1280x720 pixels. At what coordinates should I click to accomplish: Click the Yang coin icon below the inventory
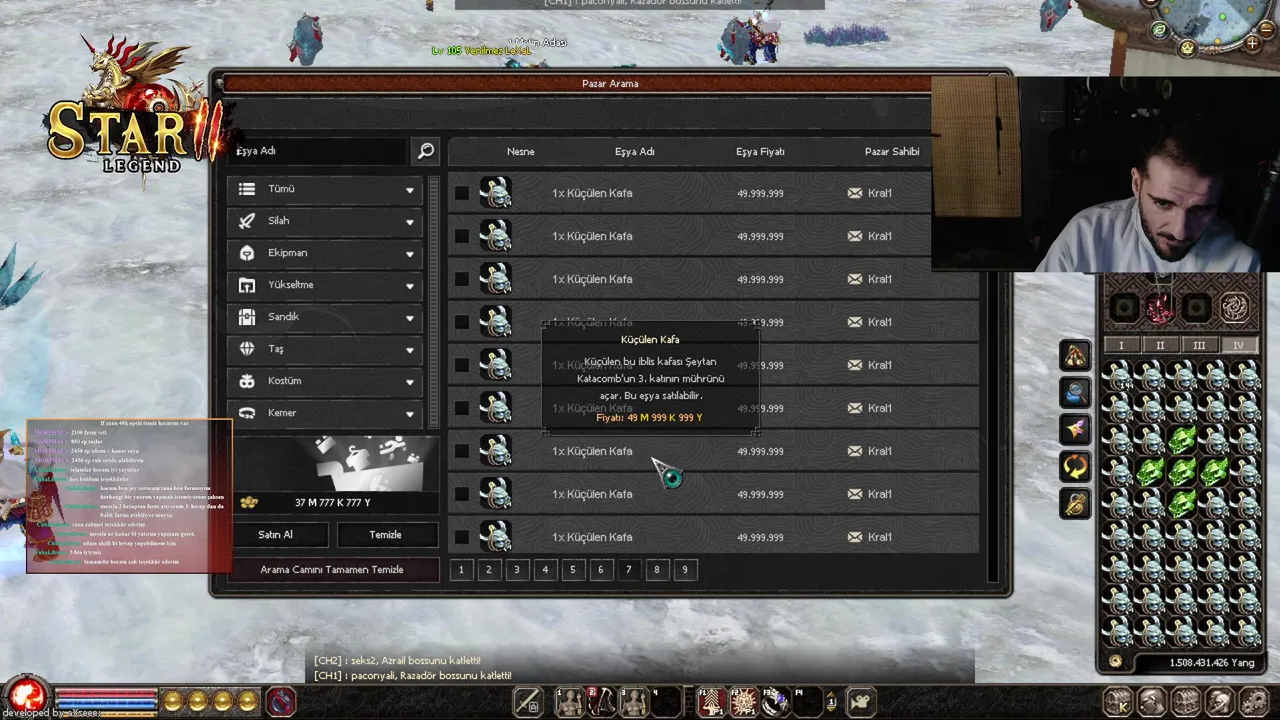tap(1116, 661)
